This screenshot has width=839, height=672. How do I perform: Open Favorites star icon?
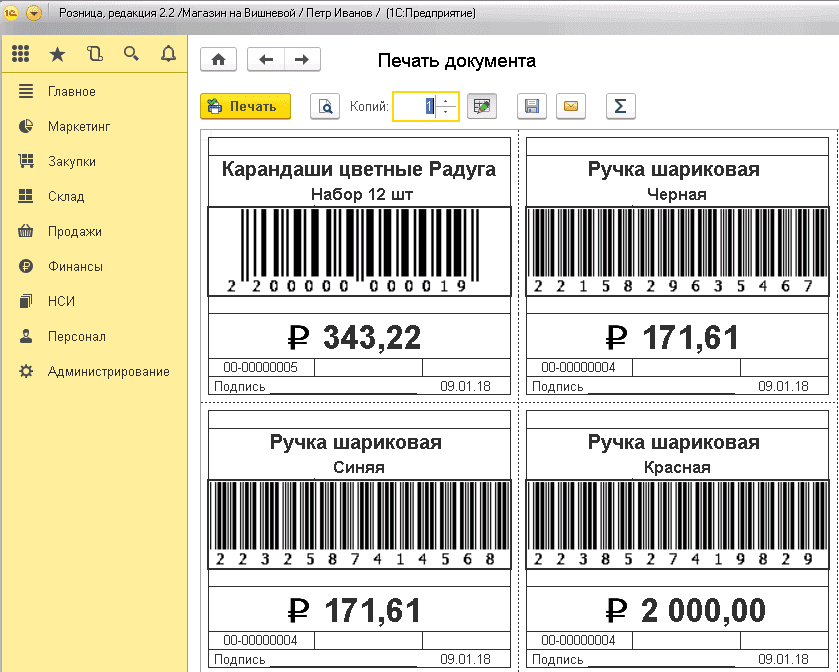click(57, 54)
